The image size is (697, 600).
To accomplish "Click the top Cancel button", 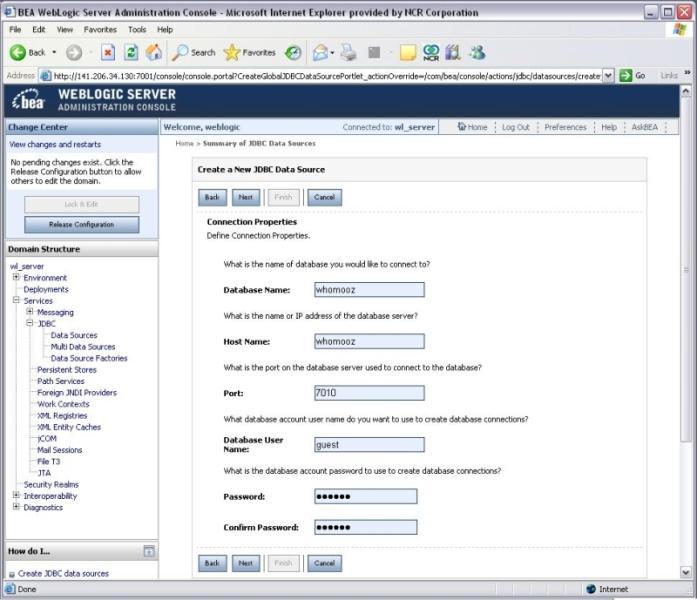I will pyautogui.click(x=324, y=197).
